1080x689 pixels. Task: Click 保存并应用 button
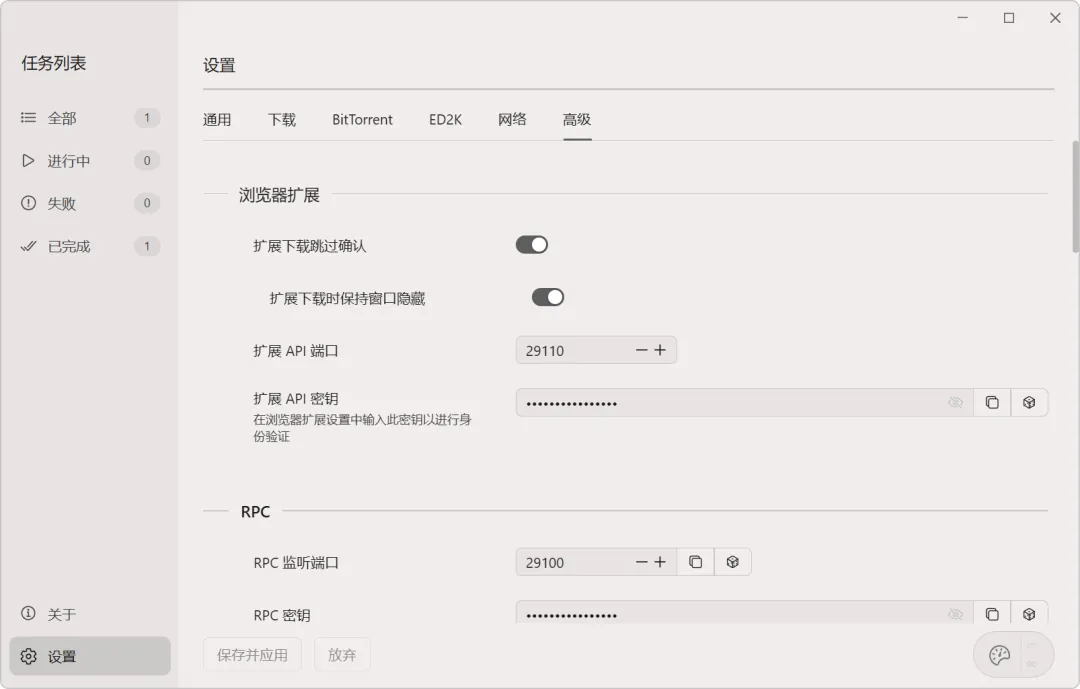point(252,655)
